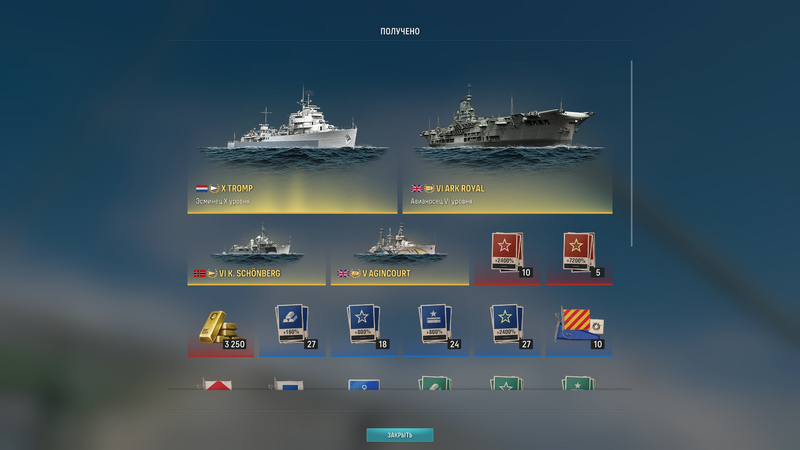
Task: Click the Netherlands flag icon beside X Tromp
Action: [x=202, y=188]
